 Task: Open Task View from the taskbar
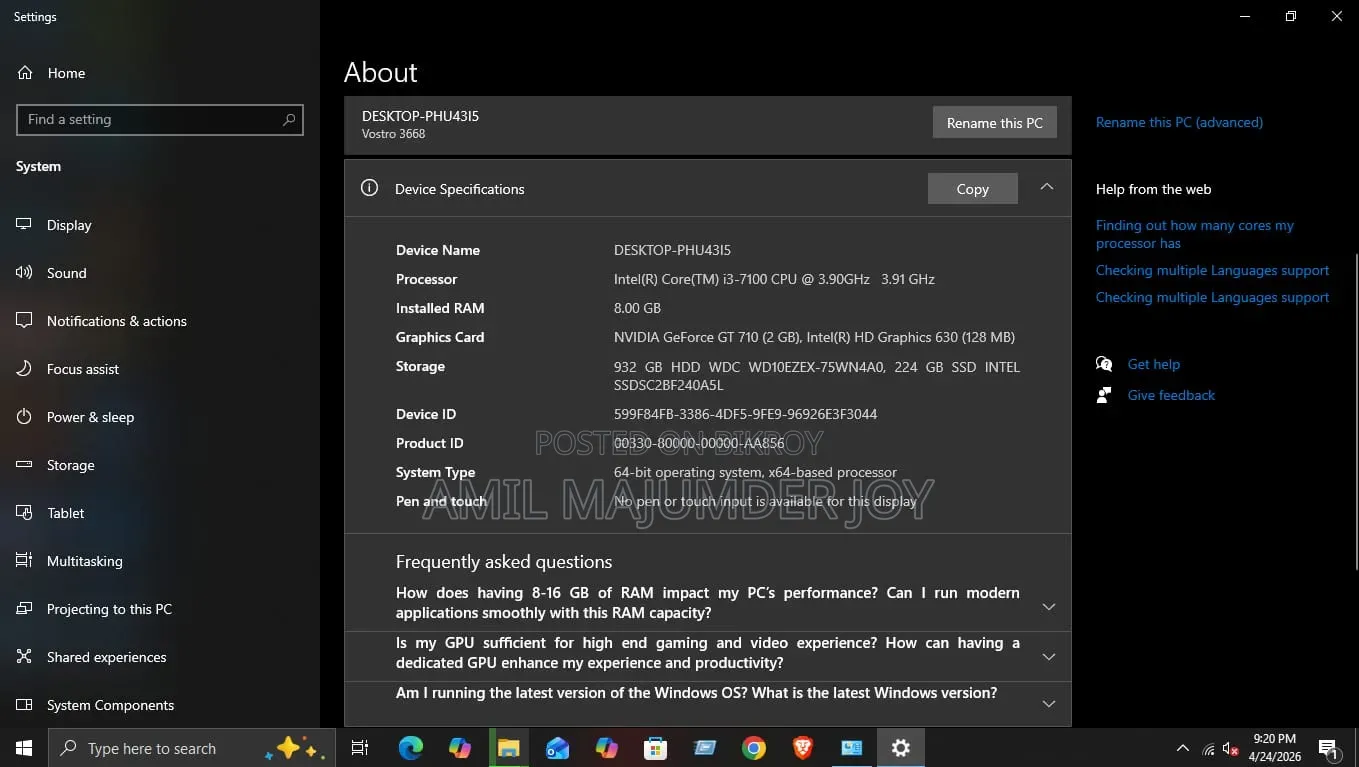360,748
